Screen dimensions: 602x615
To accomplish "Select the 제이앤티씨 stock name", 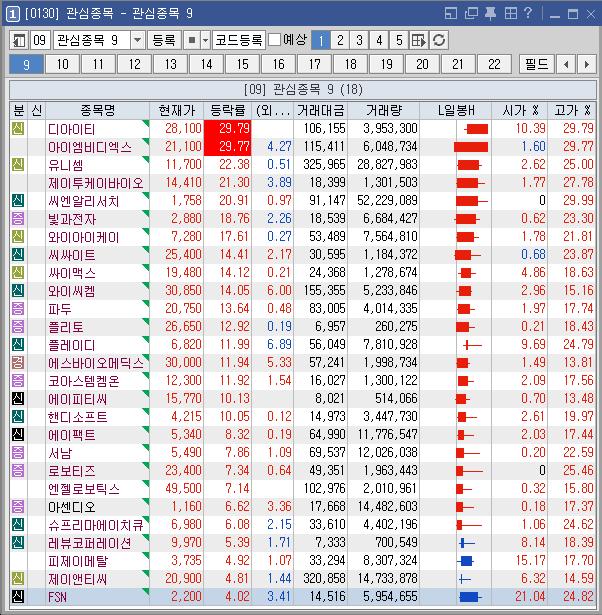I will click(x=77, y=579).
